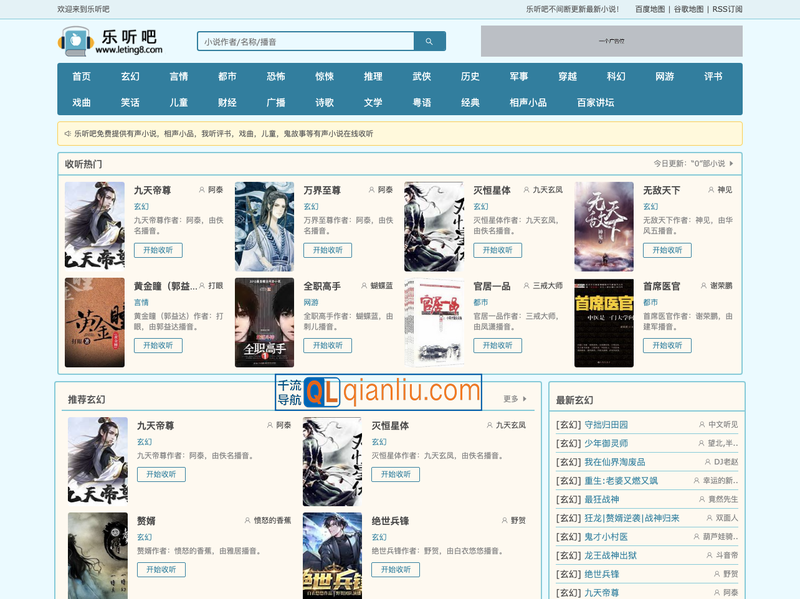
Task: Go to 相声小品 category in nav
Action: tap(528, 102)
